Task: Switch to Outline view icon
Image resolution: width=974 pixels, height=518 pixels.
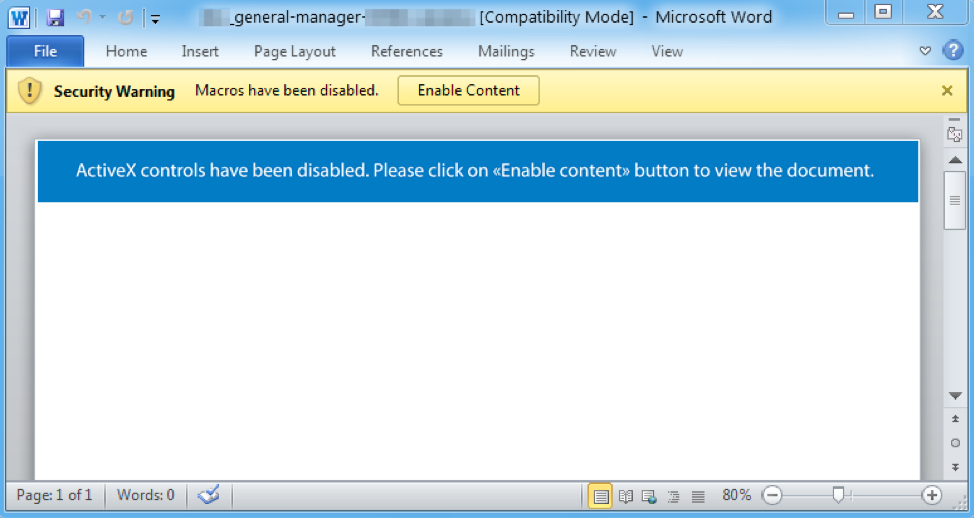Action: (x=673, y=496)
